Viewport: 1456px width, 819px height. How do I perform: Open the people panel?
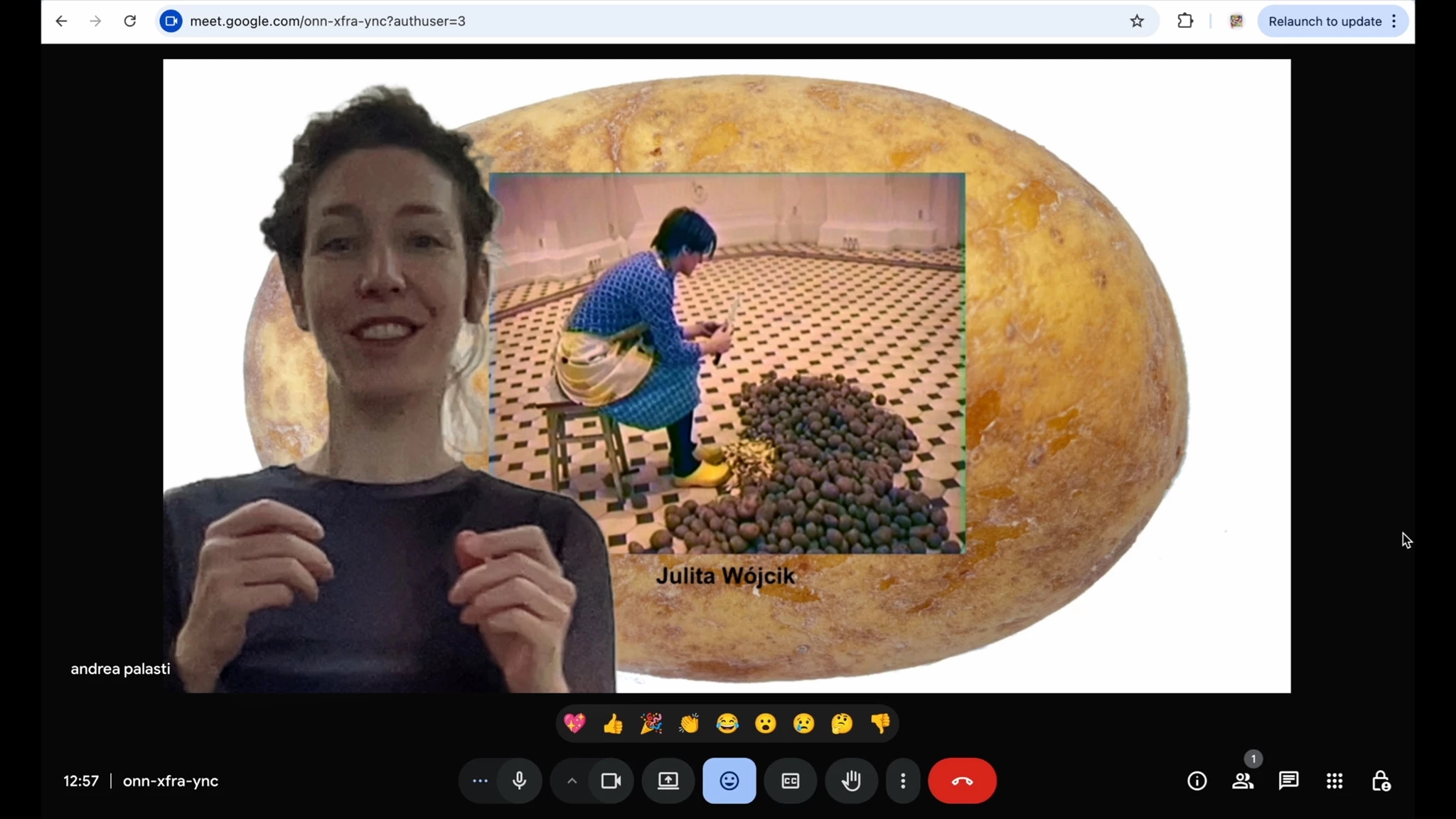[1243, 781]
